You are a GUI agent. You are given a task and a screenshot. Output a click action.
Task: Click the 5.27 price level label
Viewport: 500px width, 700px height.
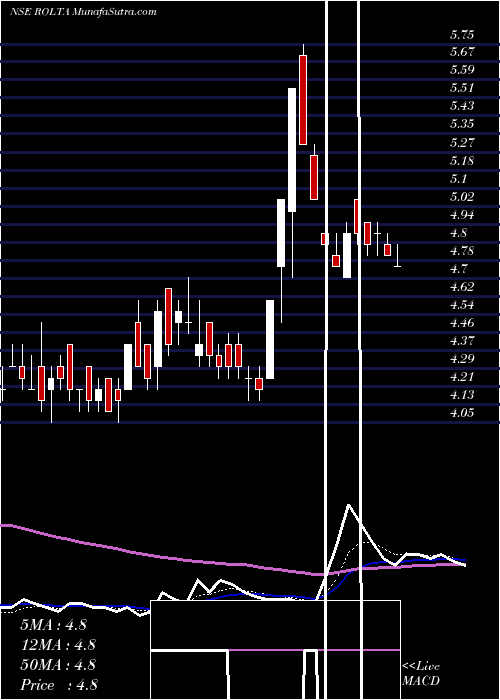coord(462,142)
